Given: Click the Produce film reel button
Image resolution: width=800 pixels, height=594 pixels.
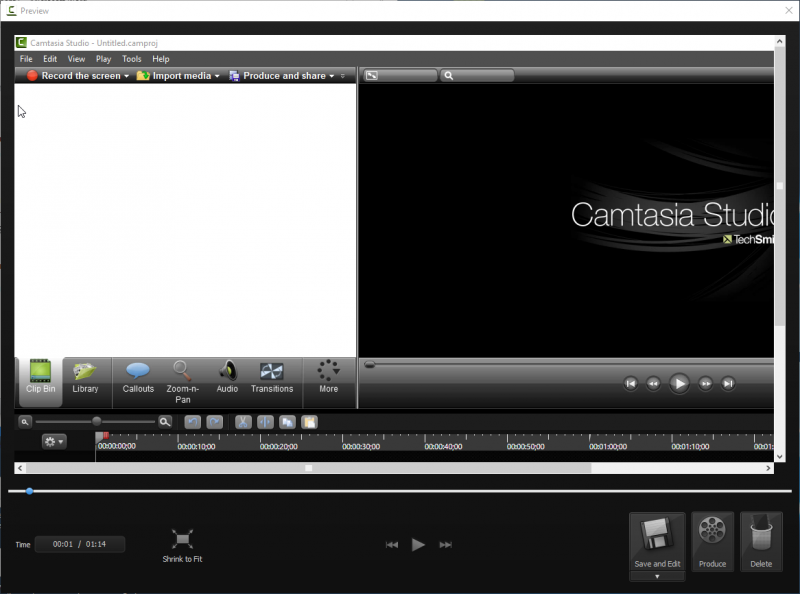Looking at the screenshot, I should (x=712, y=541).
